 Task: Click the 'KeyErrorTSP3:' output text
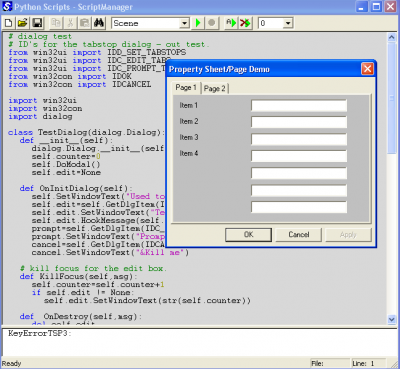(x=40, y=333)
